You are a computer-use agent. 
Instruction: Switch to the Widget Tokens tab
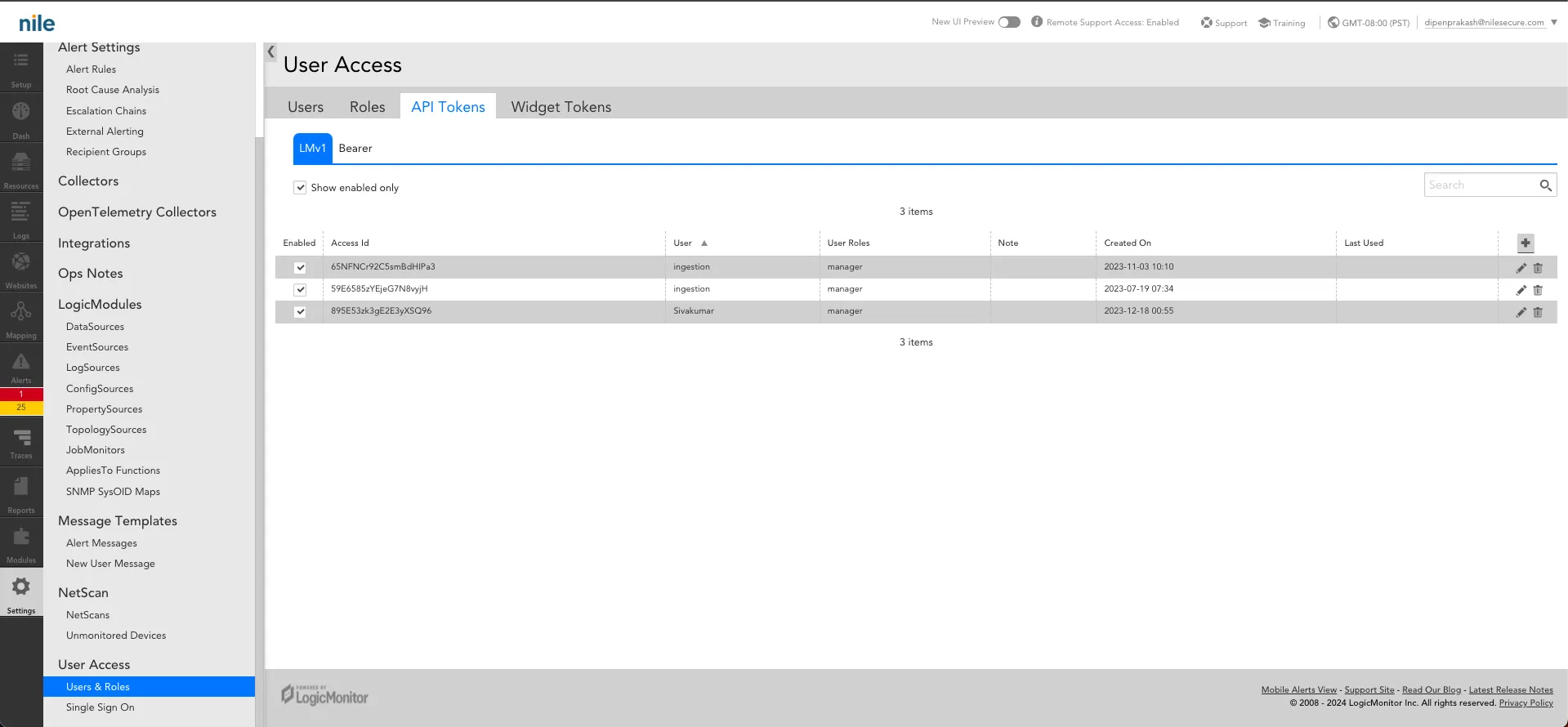tap(561, 107)
